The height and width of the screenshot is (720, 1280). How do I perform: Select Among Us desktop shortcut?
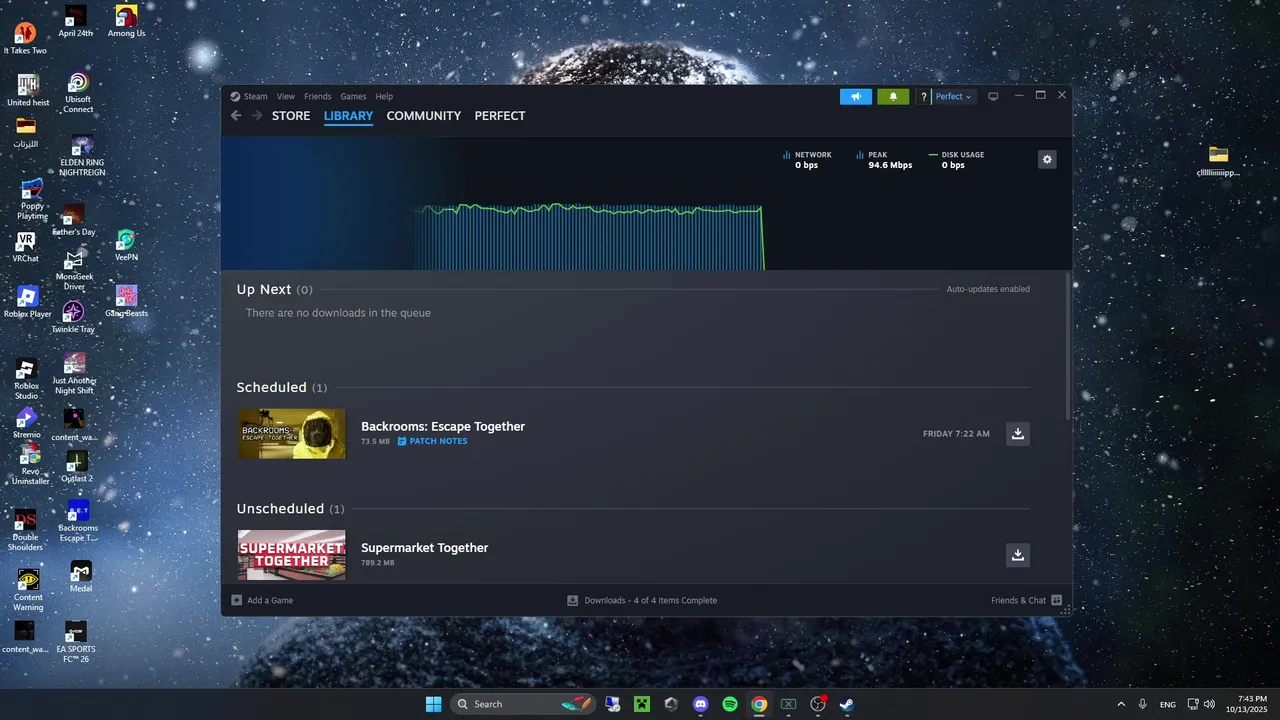pos(126,21)
